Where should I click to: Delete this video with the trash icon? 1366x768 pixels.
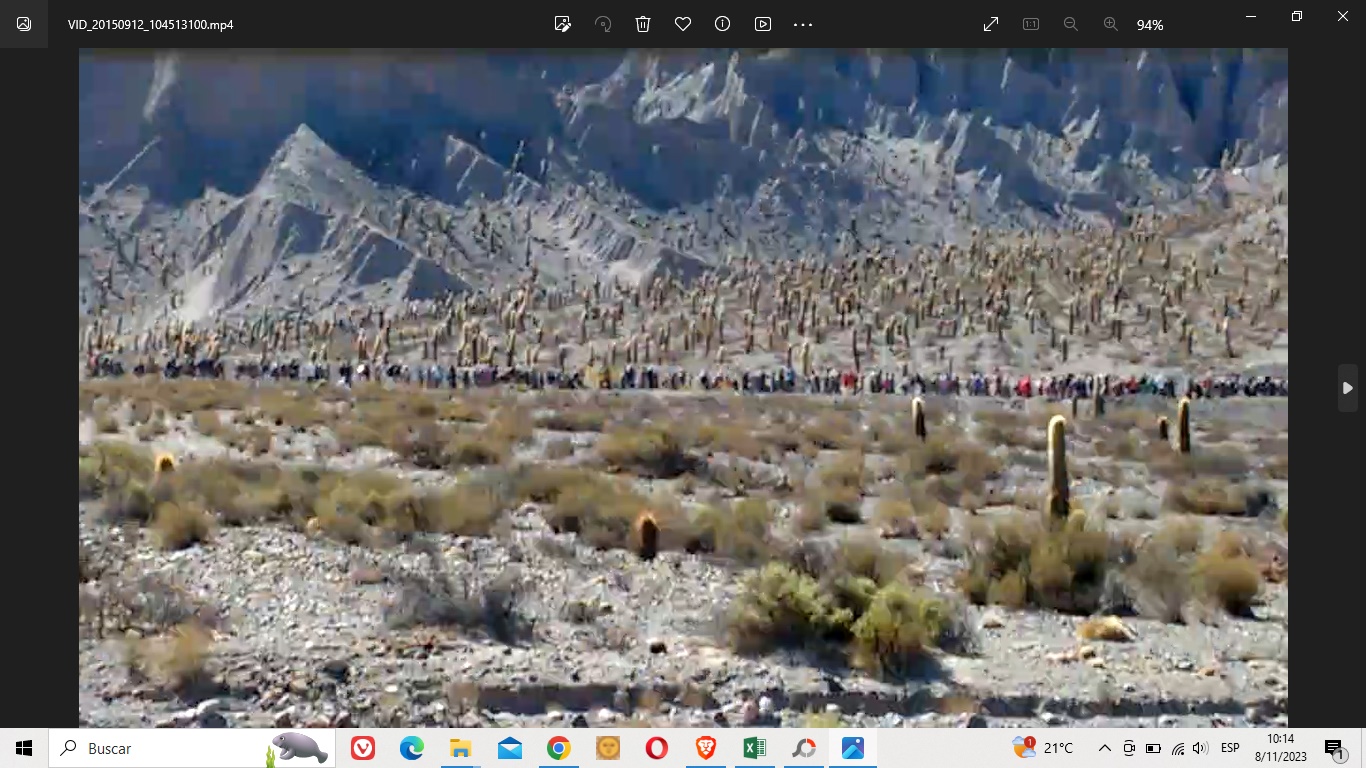click(x=643, y=24)
